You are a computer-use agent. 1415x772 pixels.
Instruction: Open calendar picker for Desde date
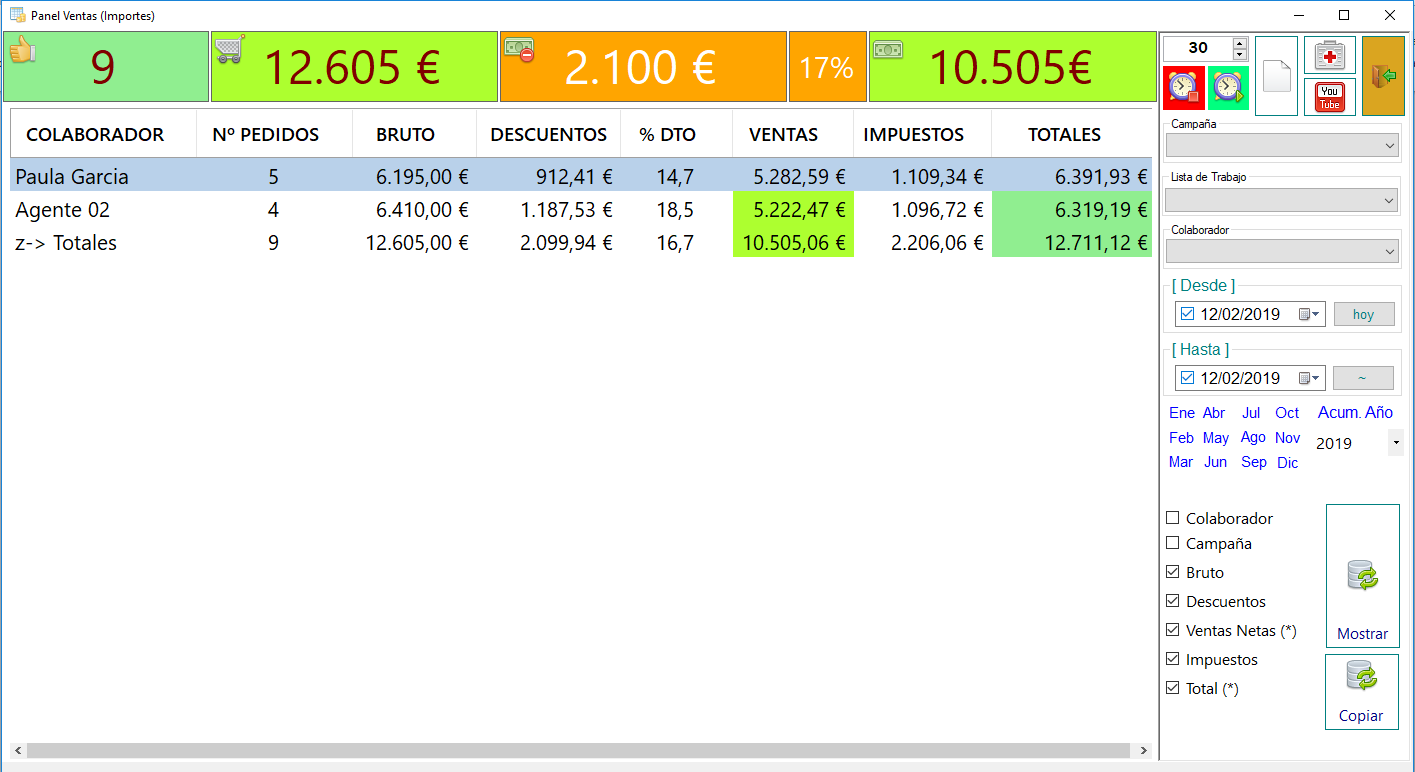pos(1309,314)
